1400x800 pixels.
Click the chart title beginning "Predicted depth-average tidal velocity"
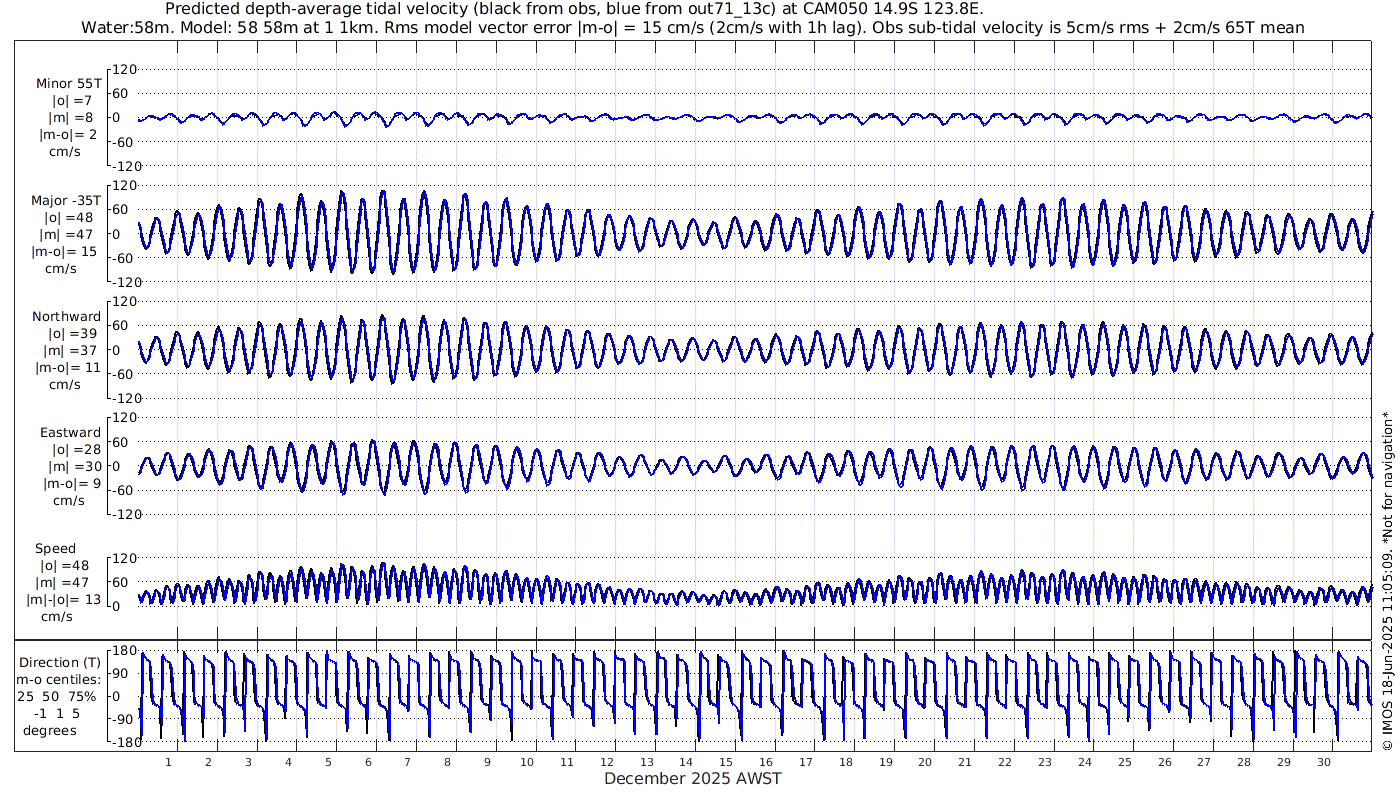[x=574, y=9]
